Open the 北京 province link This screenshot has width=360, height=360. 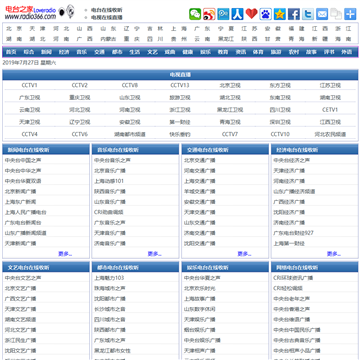coord(14,29)
